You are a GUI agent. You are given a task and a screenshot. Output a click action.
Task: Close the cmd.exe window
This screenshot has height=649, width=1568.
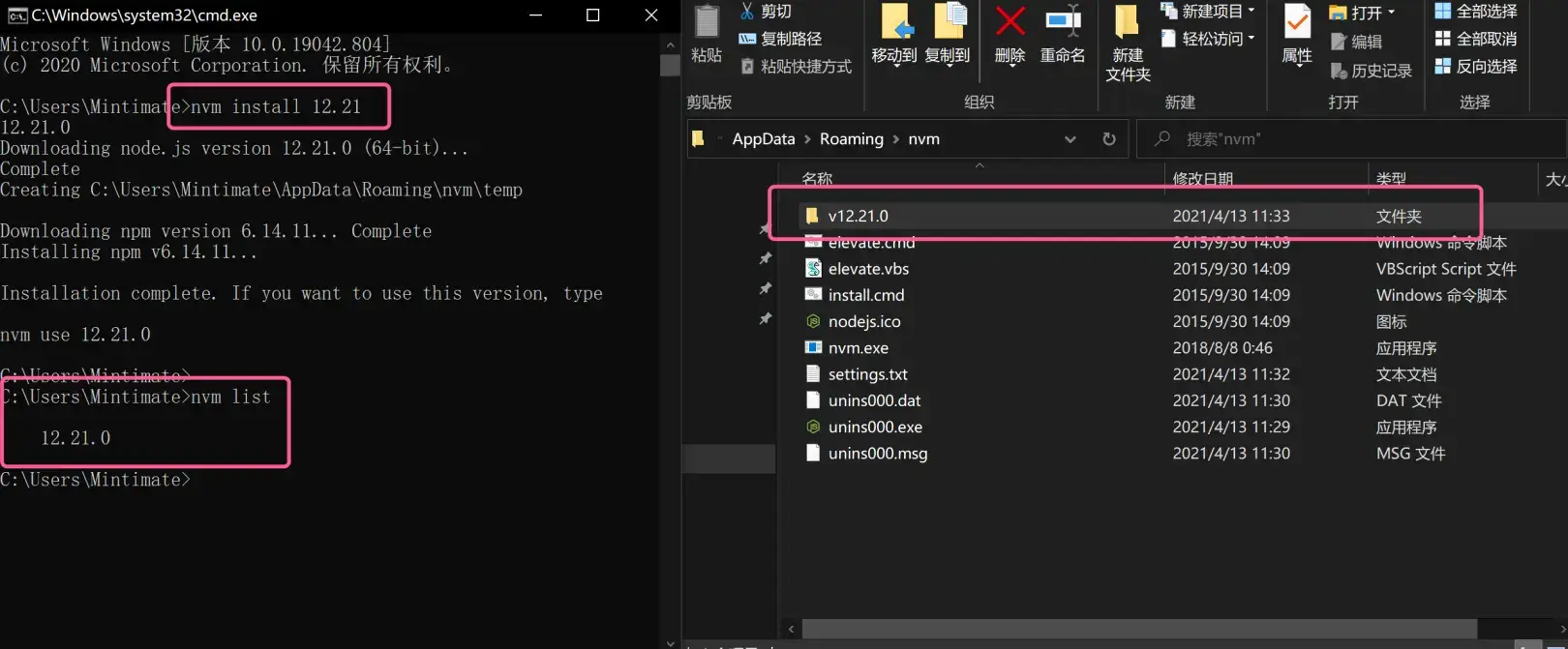click(651, 15)
